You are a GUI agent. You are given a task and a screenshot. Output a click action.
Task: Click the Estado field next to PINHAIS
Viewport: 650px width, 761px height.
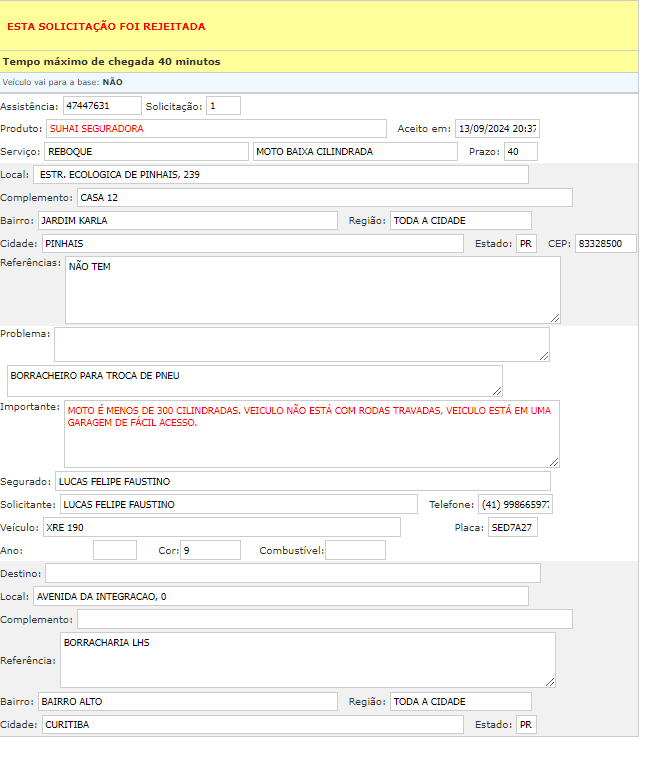coord(527,244)
